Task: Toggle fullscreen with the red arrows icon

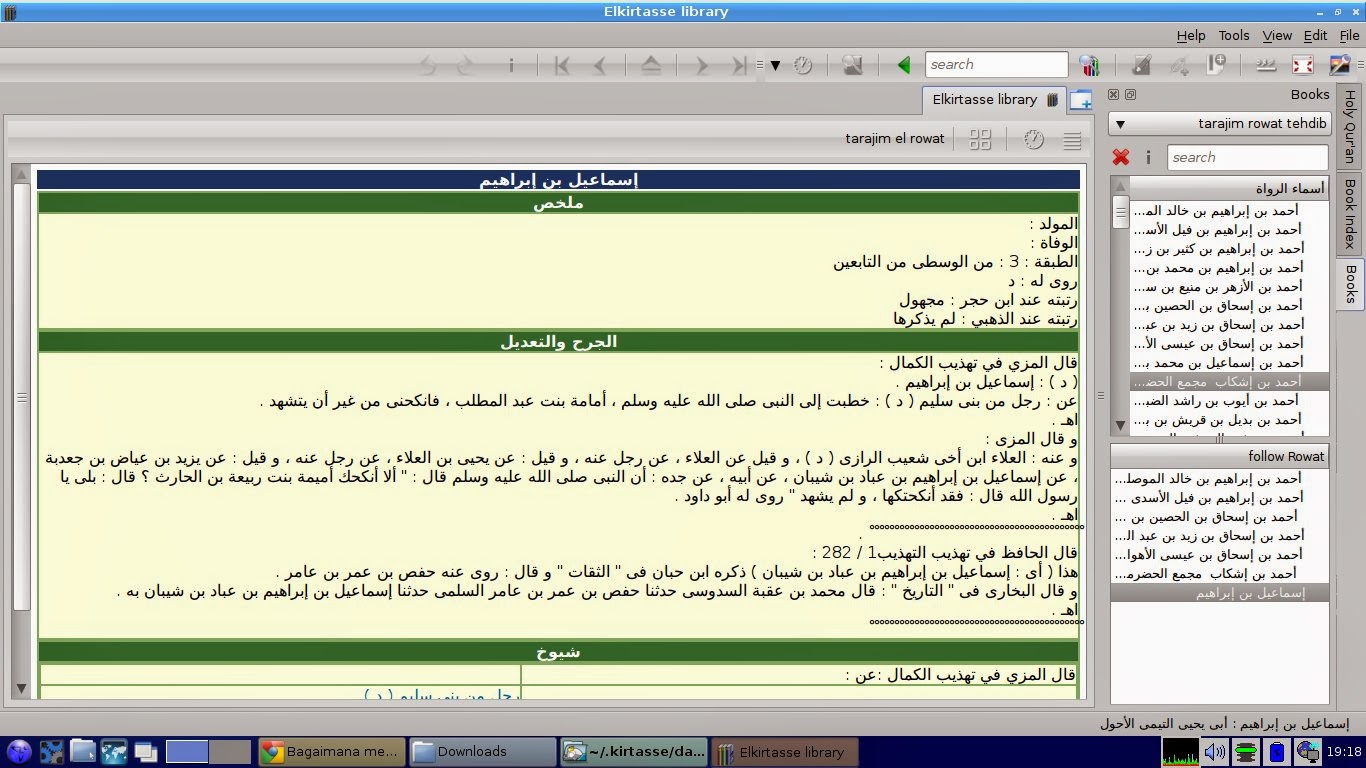Action: (1303, 66)
